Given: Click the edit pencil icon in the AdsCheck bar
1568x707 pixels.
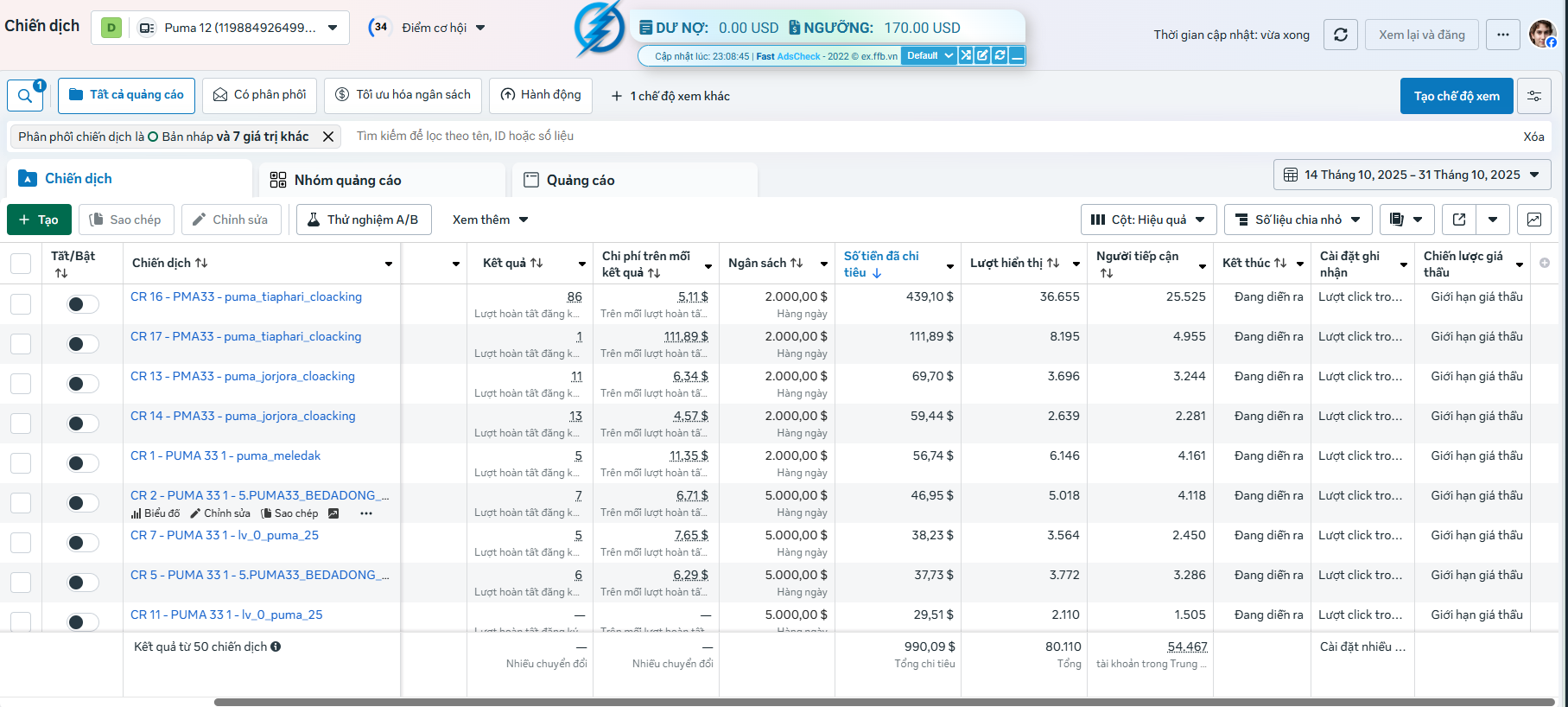Looking at the screenshot, I should tap(983, 55).
